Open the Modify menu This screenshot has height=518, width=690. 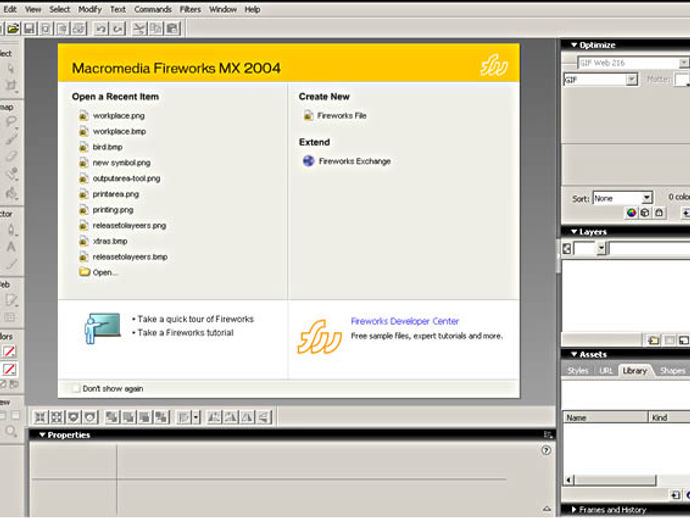90,9
